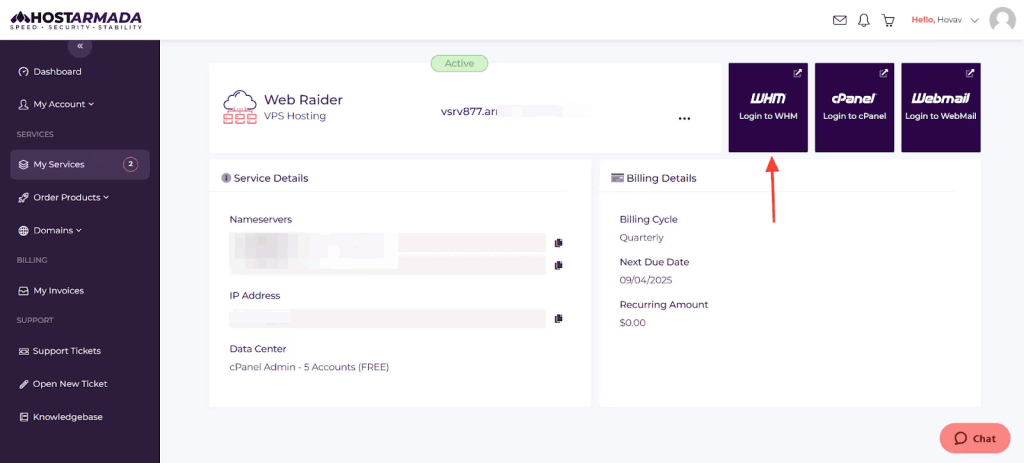Go to Dashboard in the sidebar

[x=57, y=71]
